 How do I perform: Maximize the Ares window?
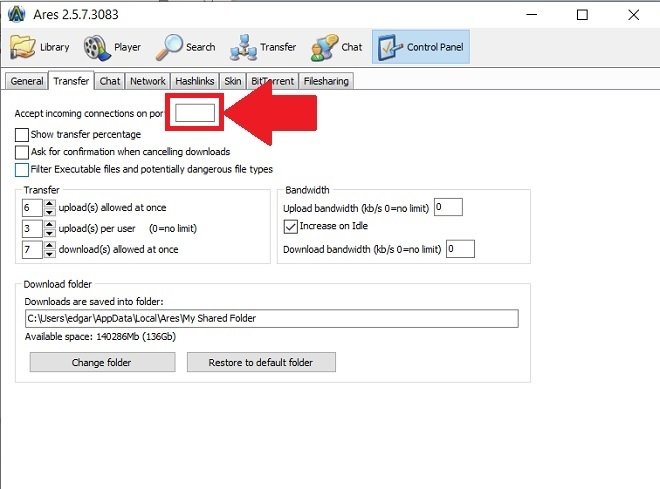pyautogui.click(x=583, y=15)
